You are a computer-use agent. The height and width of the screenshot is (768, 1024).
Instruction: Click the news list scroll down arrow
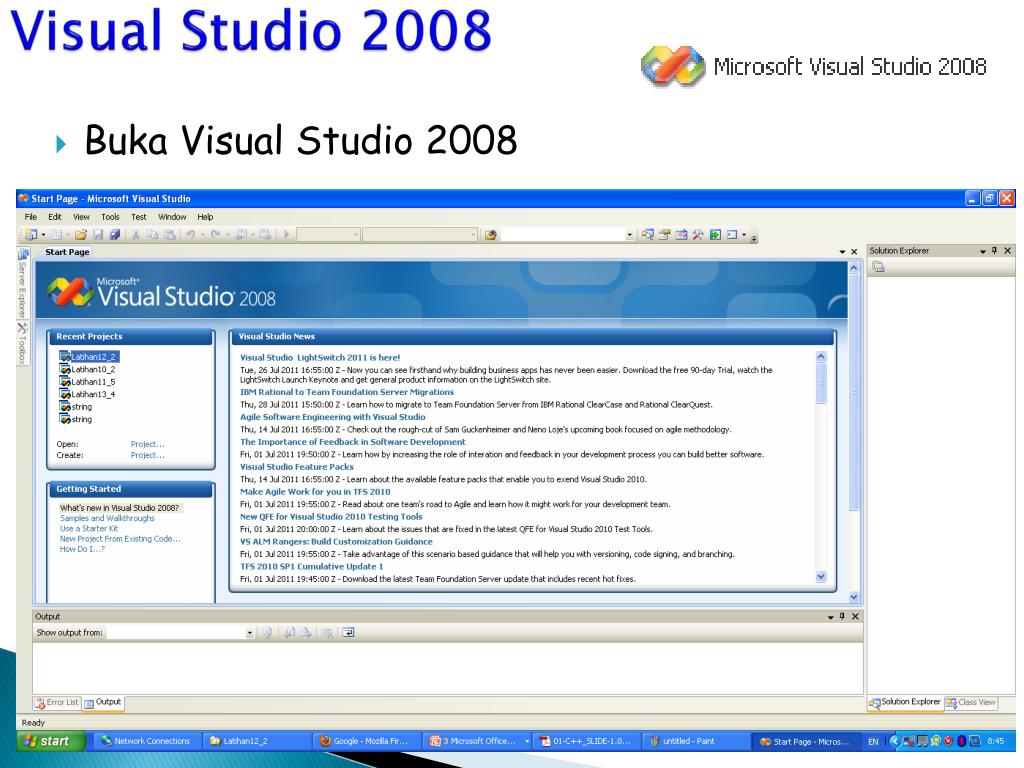click(x=822, y=577)
